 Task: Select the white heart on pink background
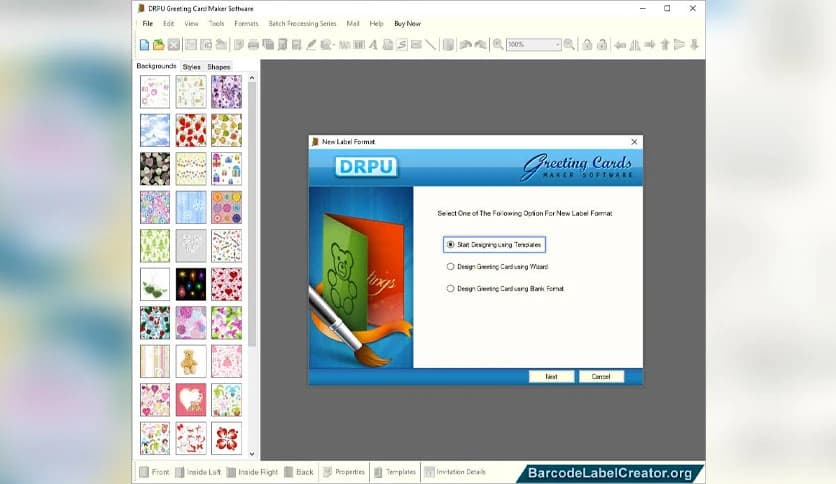tap(191, 400)
